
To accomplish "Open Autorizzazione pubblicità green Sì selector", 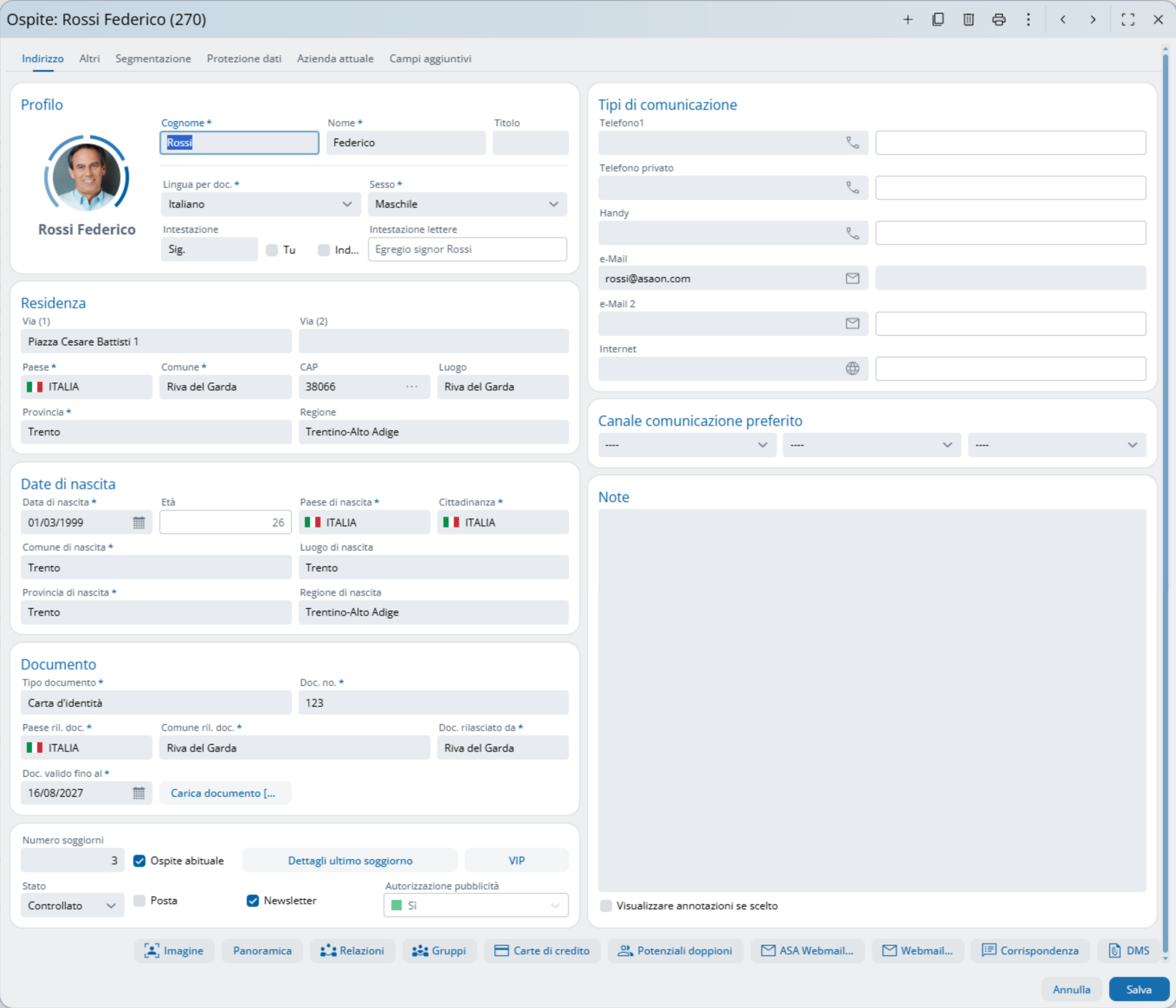I will pyautogui.click(x=476, y=905).
